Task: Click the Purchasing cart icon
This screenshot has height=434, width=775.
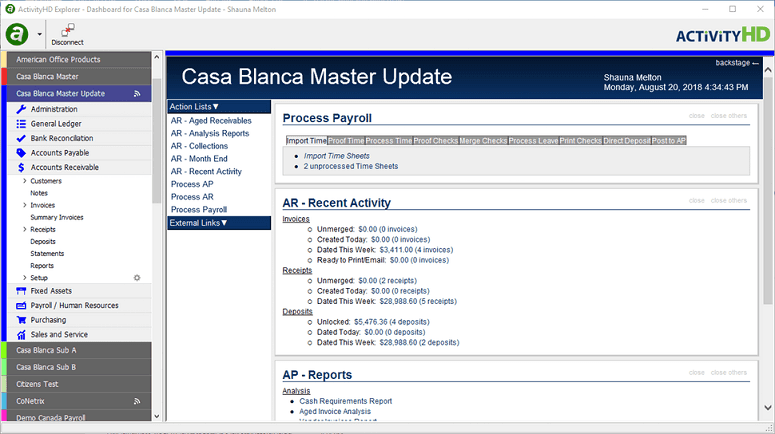Action: tap(21, 320)
